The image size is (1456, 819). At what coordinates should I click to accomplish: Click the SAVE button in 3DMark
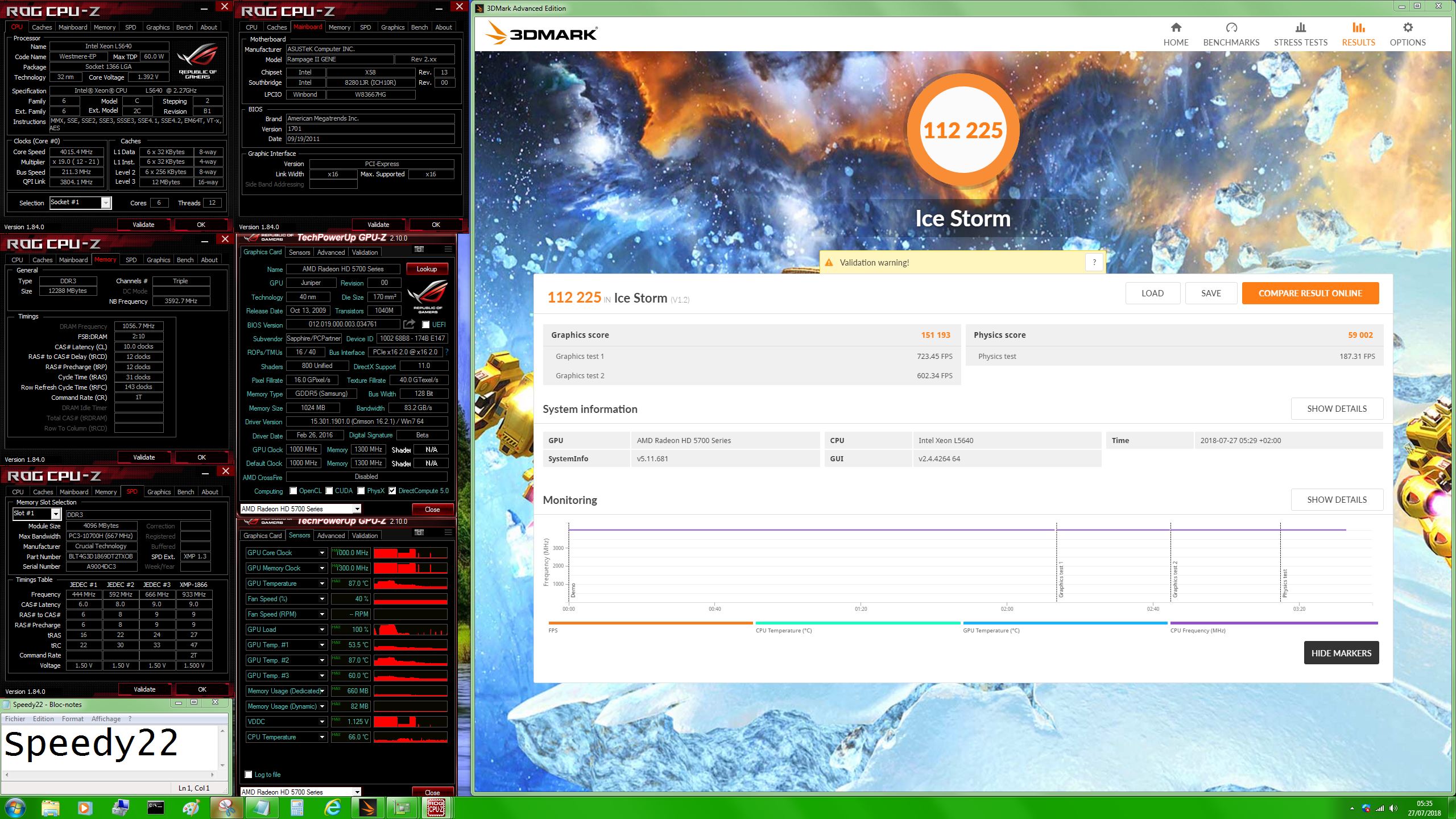1211,293
